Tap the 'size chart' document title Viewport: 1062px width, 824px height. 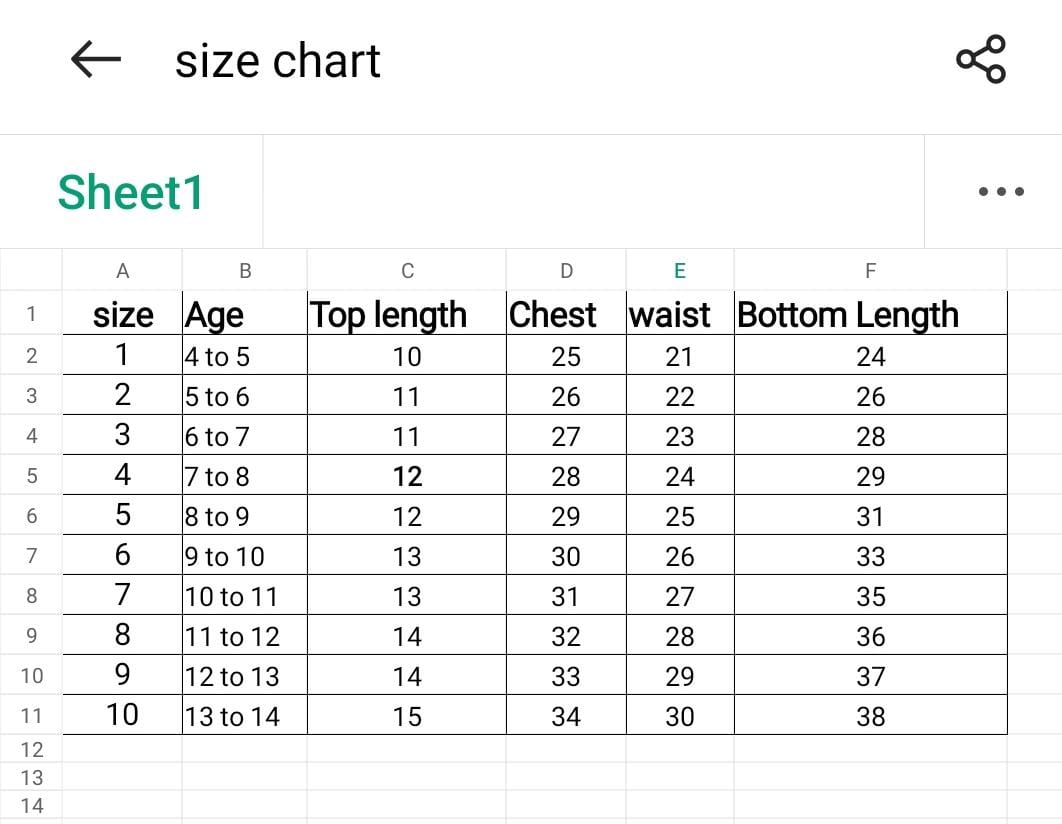pos(277,61)
